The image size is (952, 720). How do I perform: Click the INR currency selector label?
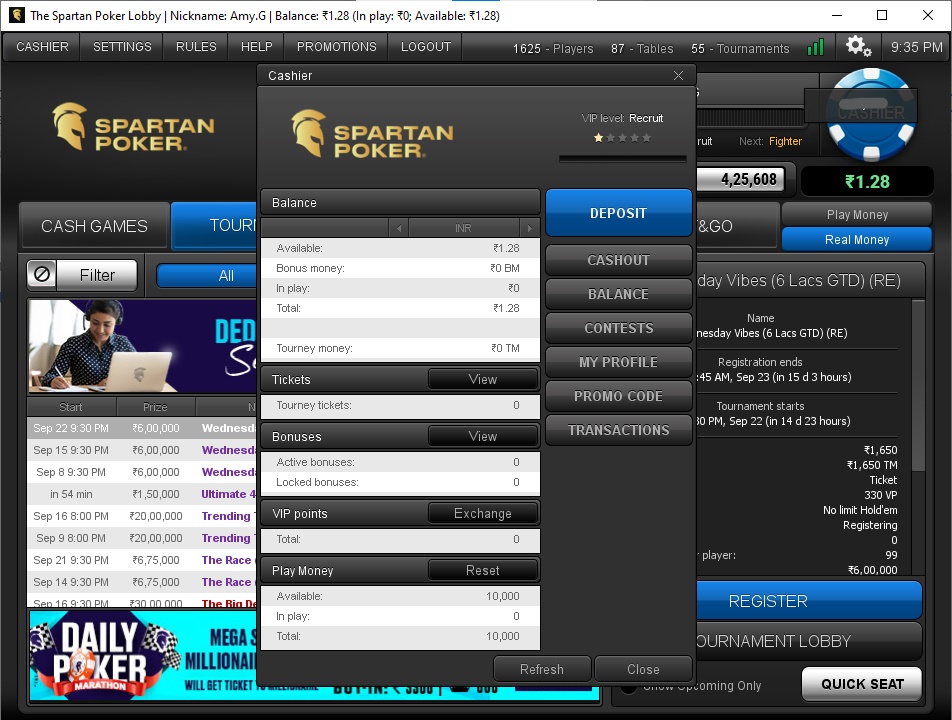[x=464, y=228]
